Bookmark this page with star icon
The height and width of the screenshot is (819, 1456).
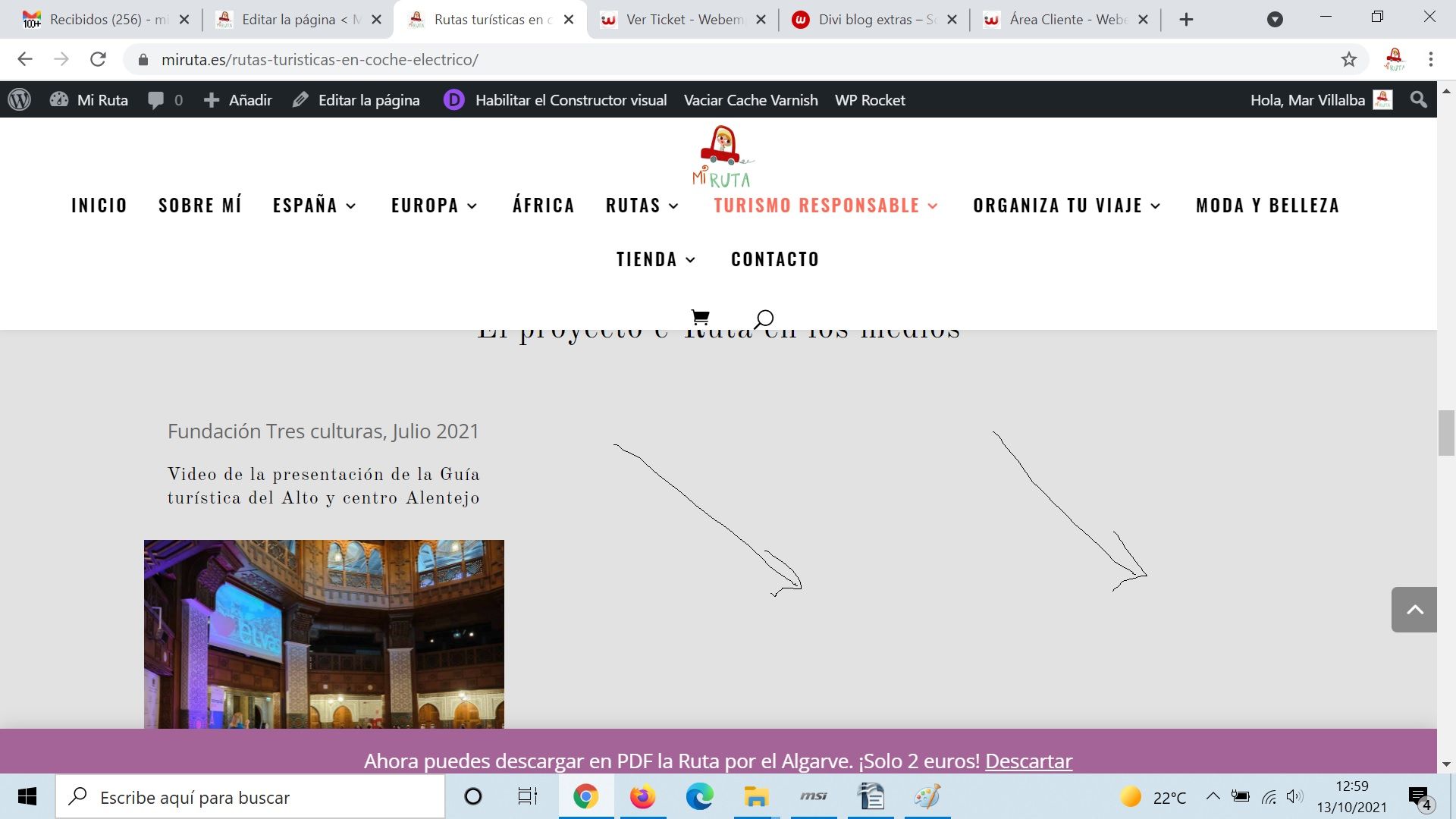[1349, 59]
